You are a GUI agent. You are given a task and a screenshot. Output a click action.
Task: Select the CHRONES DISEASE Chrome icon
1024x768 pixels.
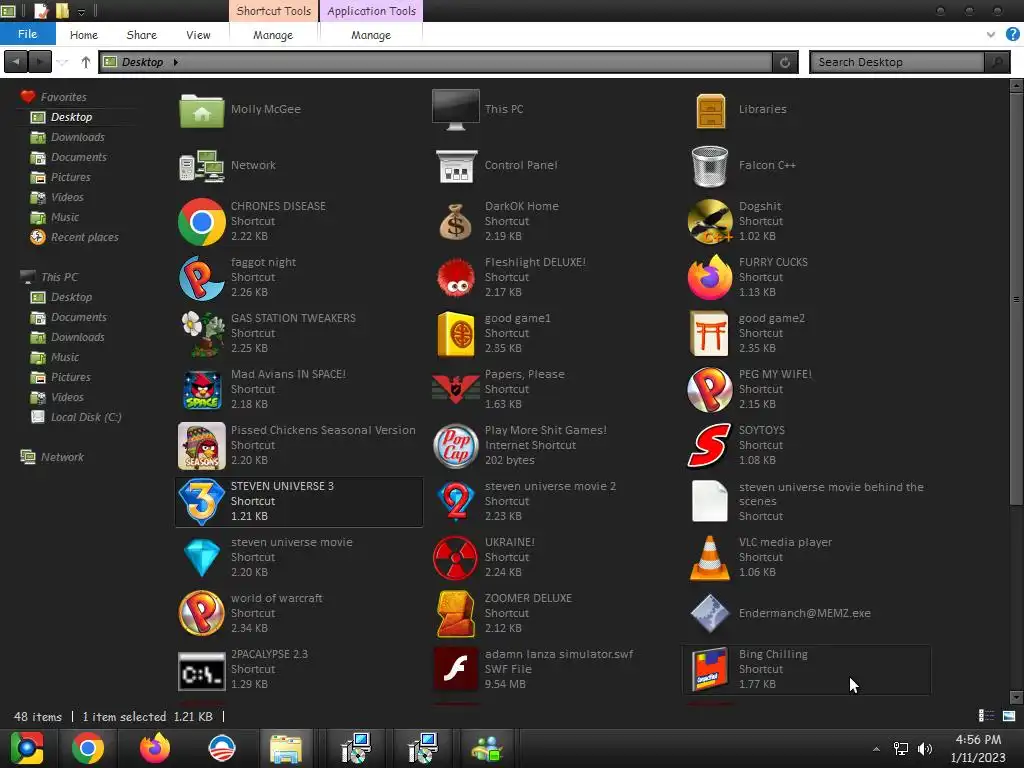[202, 221]
